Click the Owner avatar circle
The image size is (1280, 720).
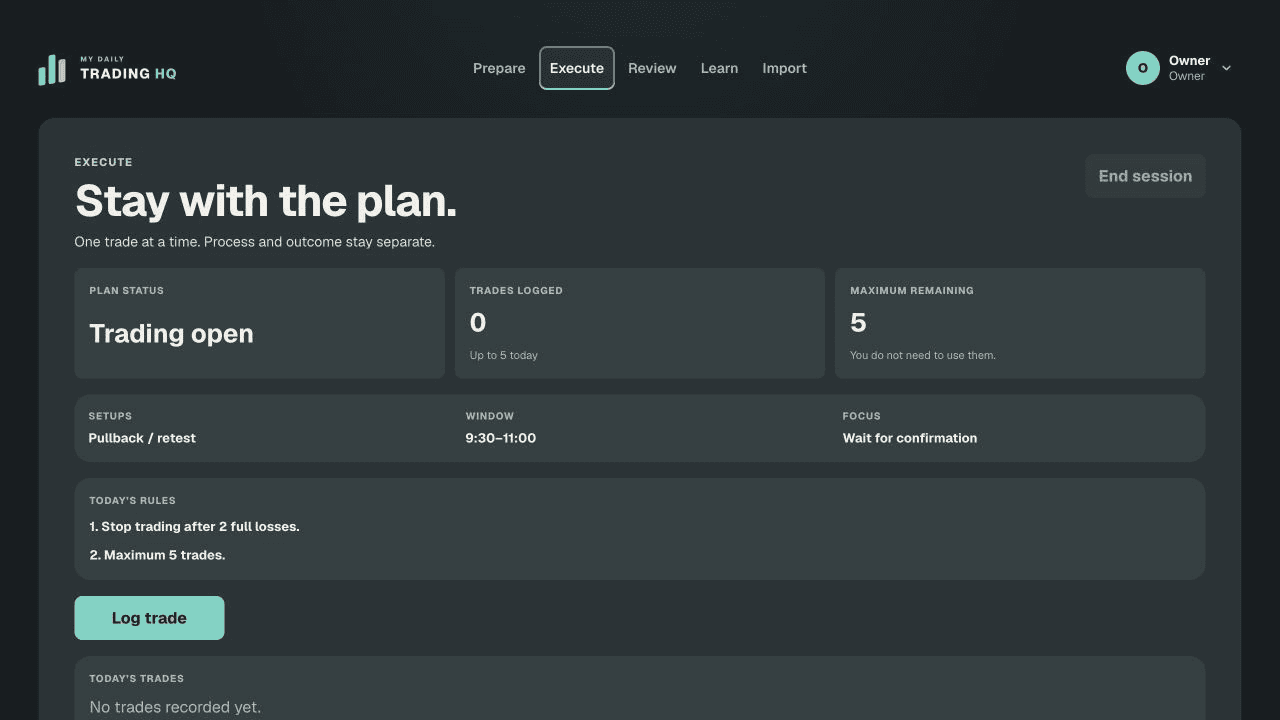coord(1143,68)
